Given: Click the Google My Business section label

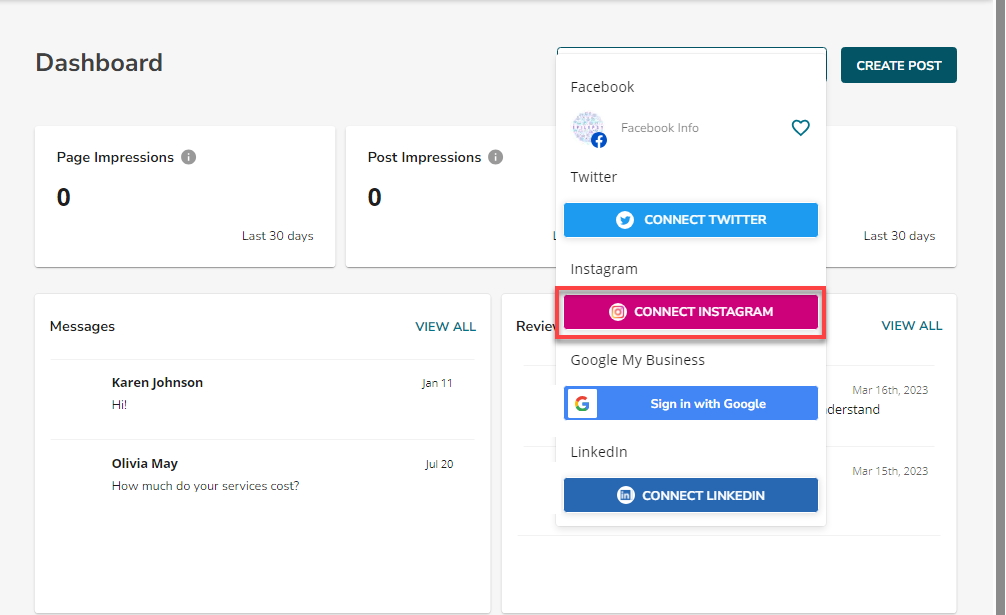Looking at the screenshot, I should [x=637, y=360].
